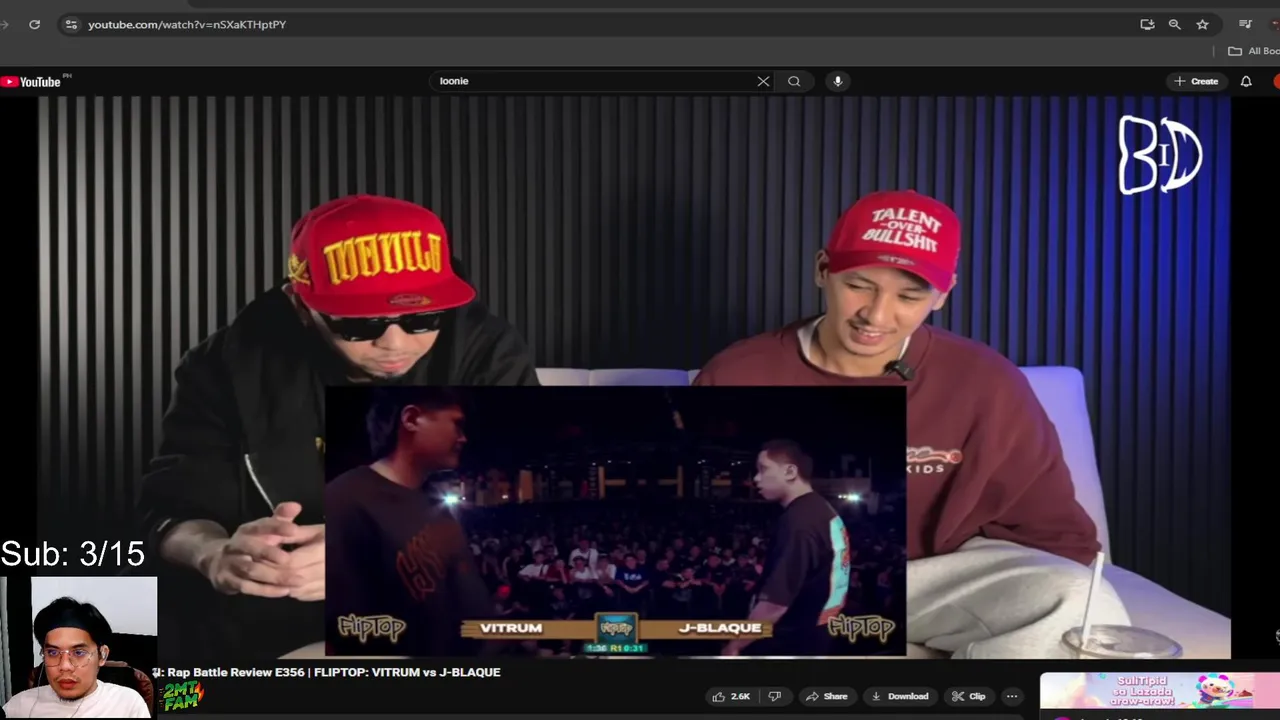Install the app via the address bar icon
This screenshot has height=720, width=1280.
point(1147,24)
